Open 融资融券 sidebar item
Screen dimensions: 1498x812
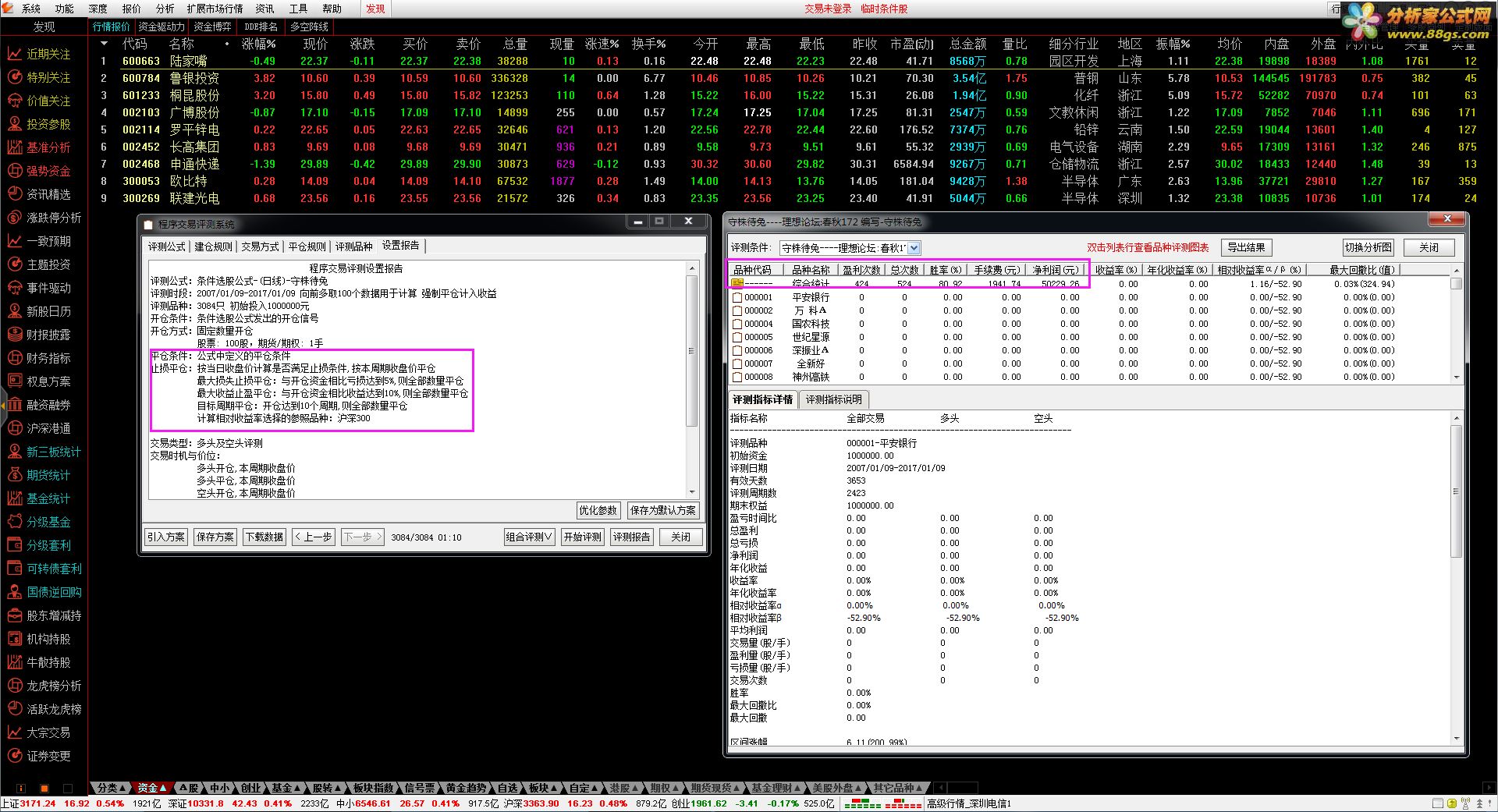pos(39,405)
